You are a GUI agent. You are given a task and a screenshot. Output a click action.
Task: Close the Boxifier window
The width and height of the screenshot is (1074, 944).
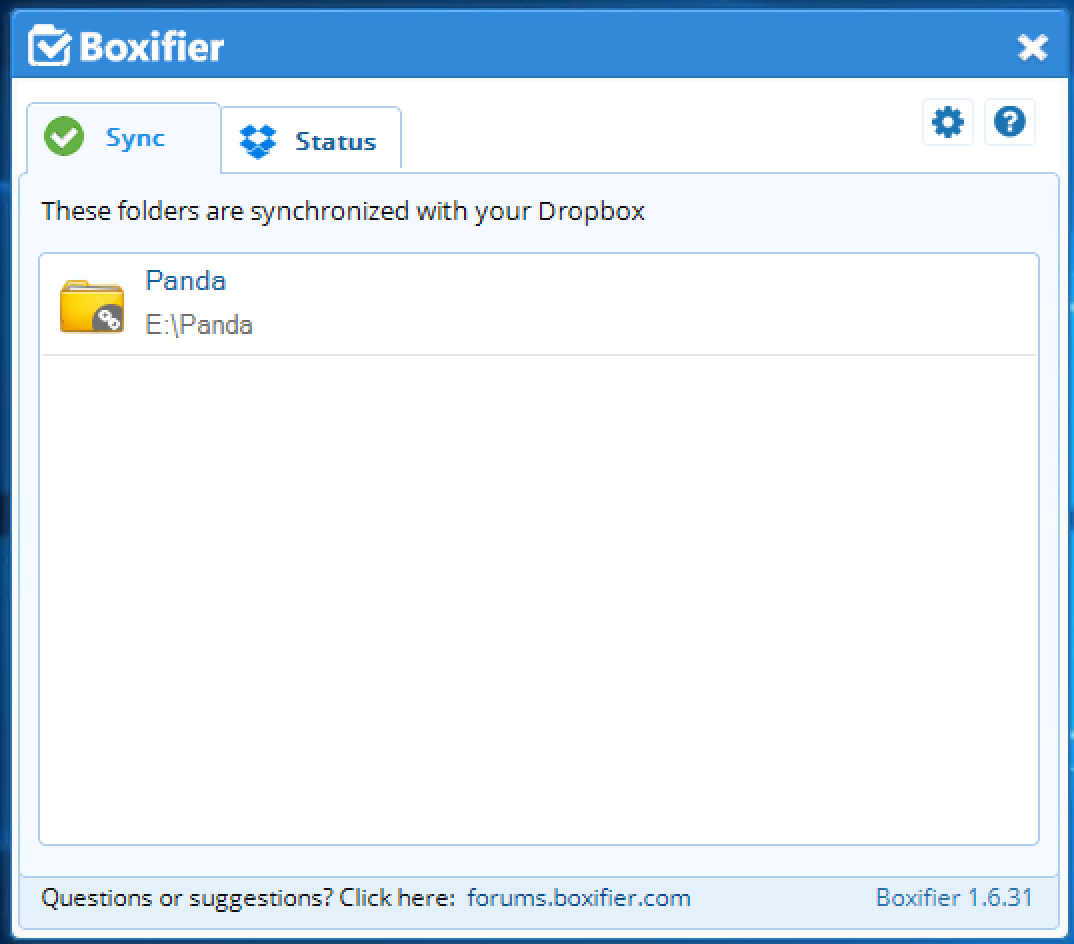coord(1032,47)
